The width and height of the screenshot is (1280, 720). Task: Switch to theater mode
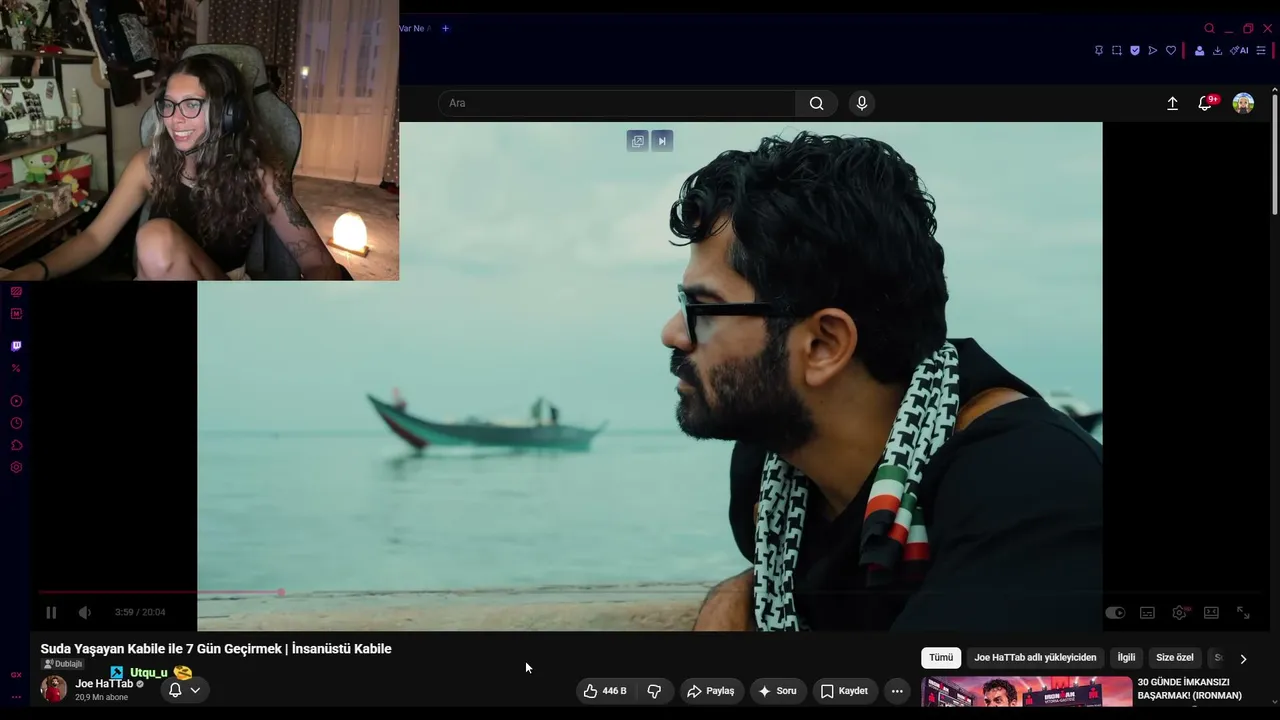click(x=1211, y=612)
